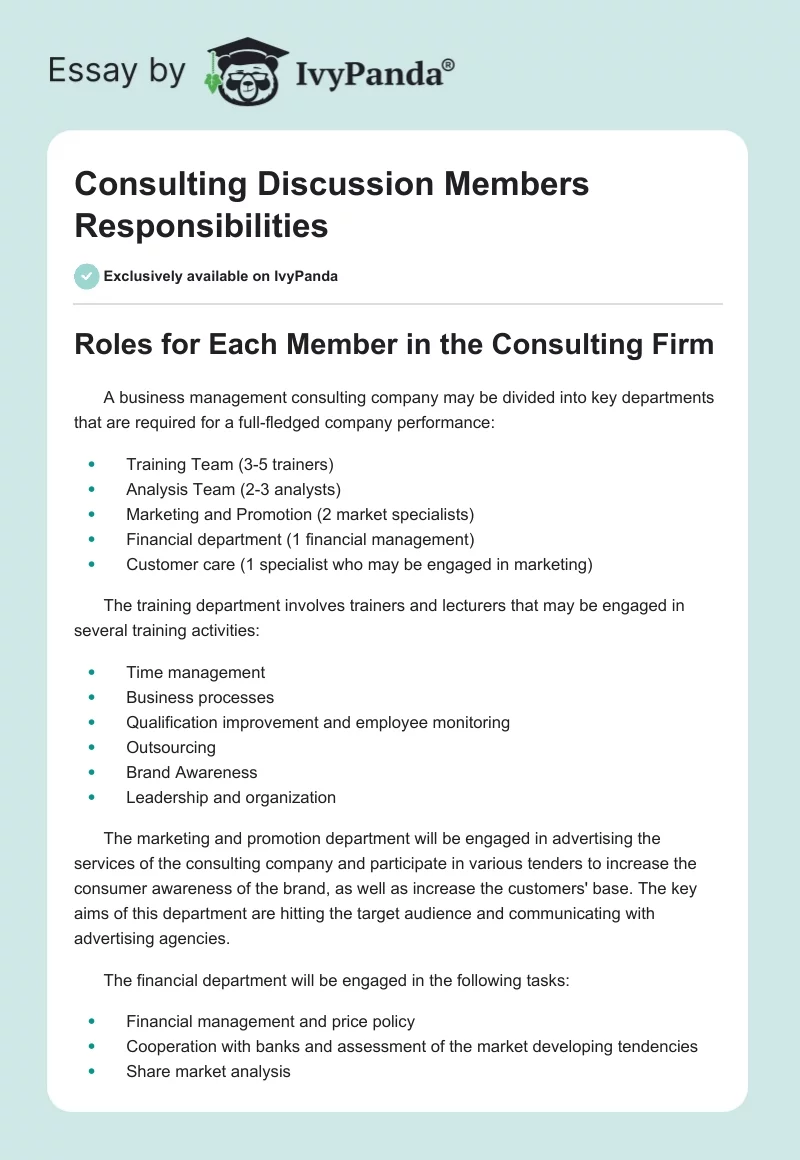800x1160 pixels.
Task: Click the green verified checkmark icon
Action: coord(87,276)
